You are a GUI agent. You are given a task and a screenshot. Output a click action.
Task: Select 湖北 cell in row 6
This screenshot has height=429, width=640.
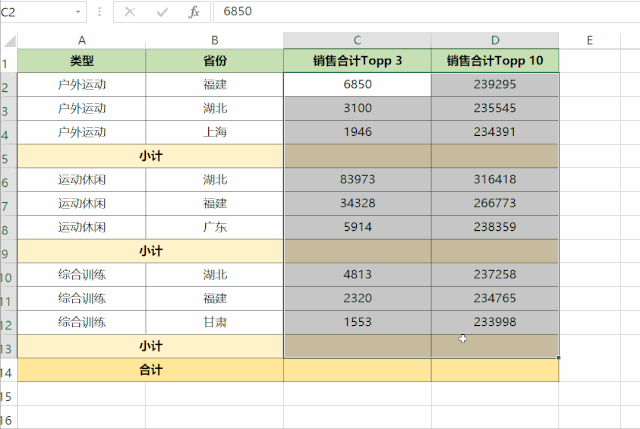pos(215,180)
